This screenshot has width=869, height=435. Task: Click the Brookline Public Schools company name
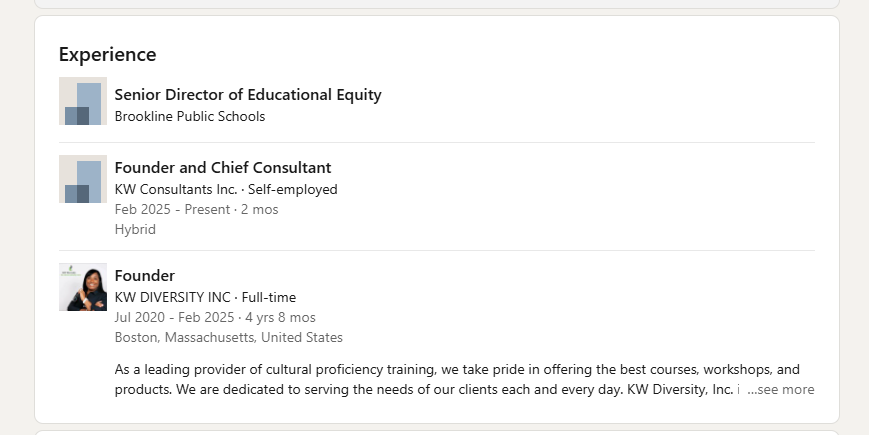click(190, 116)
